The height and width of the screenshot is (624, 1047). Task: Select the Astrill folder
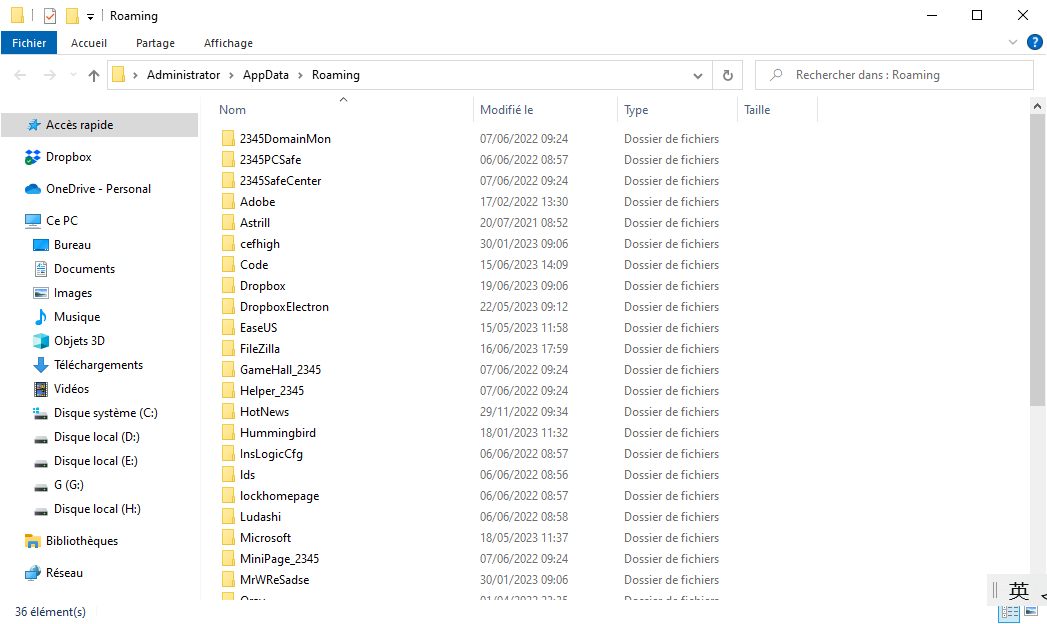[x=255, y=223]
